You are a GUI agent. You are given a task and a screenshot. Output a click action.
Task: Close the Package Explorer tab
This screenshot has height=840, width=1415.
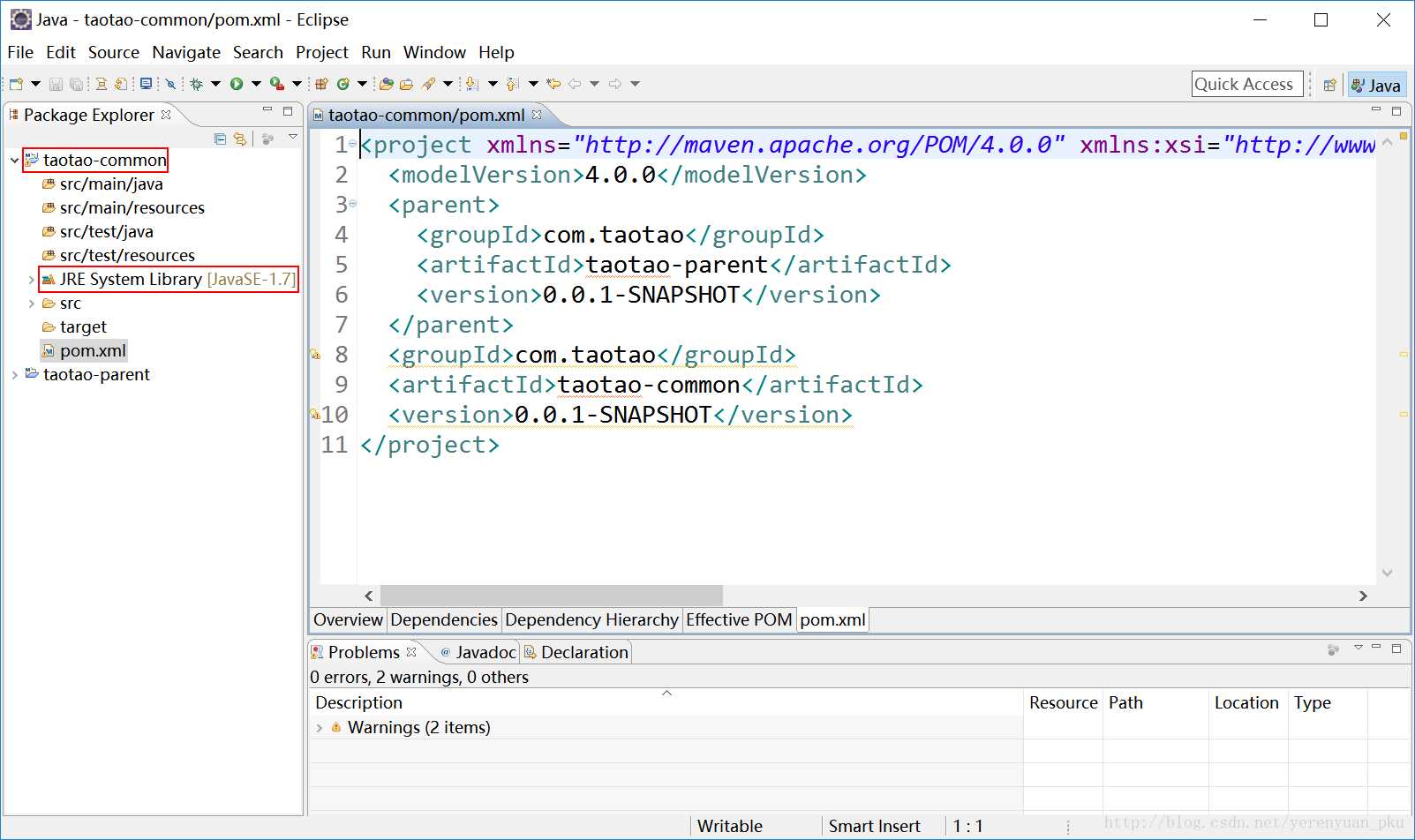click(166, 115)
